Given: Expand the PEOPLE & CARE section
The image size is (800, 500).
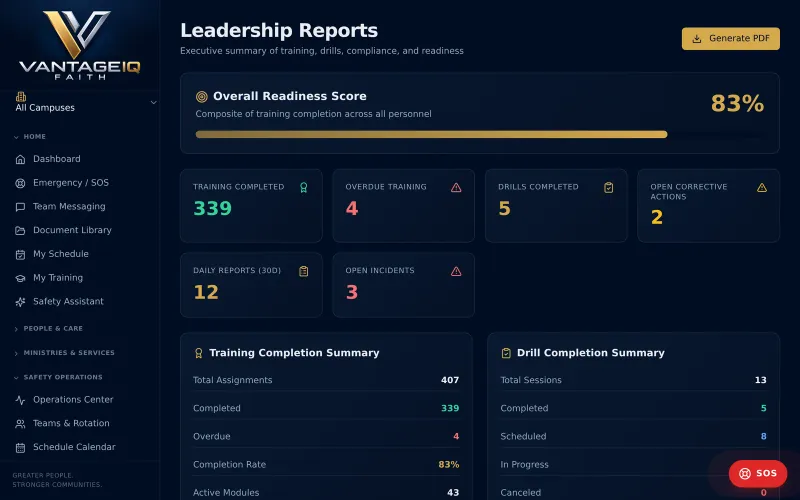Looking at the screenshot, I should [48, 329].
